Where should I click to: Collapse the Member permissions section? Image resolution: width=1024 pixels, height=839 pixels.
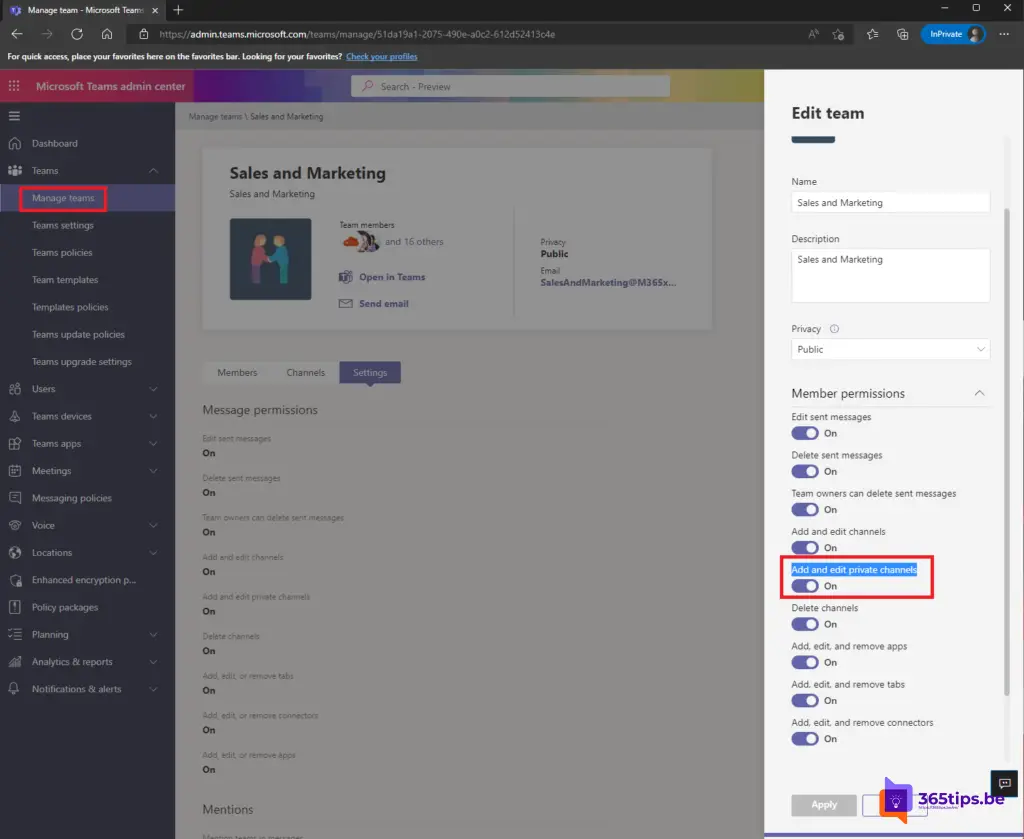coord(979,393)
